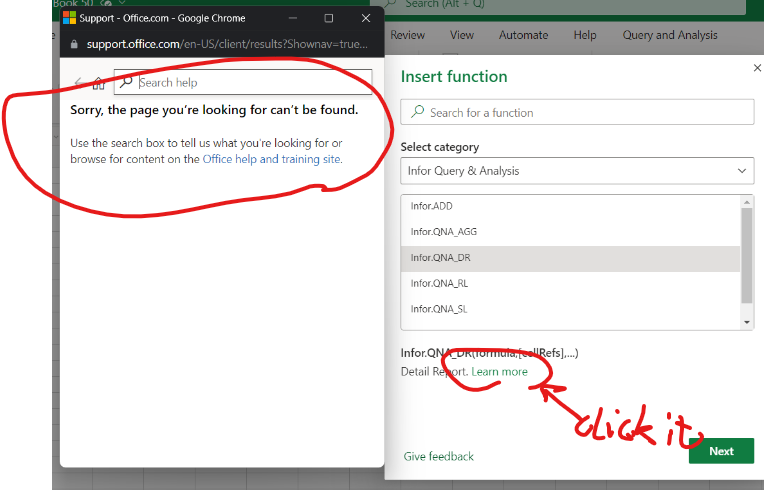Click the Give feedback link
This screenshot has width=773, height=495.
(438, 457)
